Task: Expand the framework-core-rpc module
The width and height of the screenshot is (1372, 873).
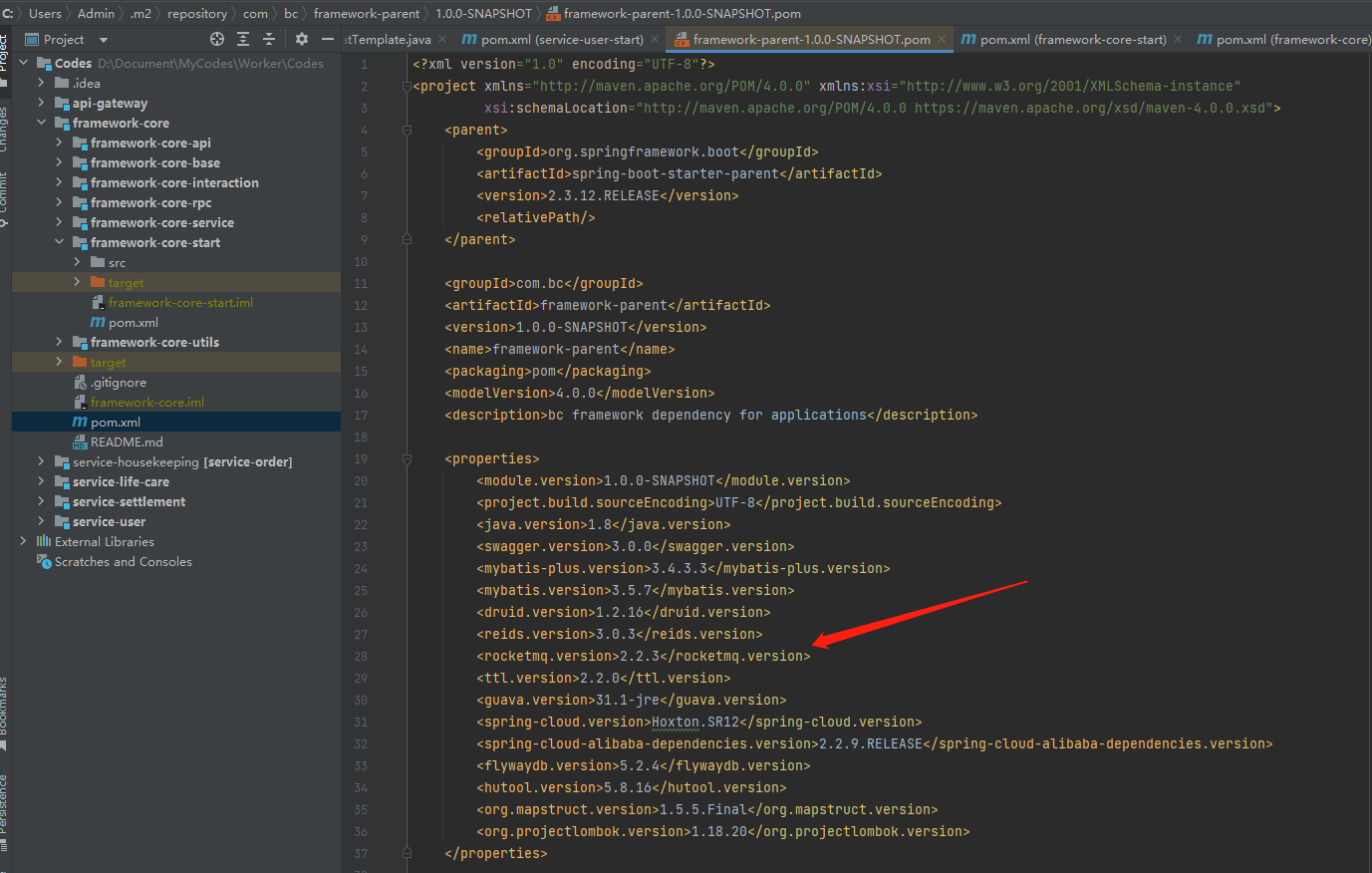Action: [59, 202]
